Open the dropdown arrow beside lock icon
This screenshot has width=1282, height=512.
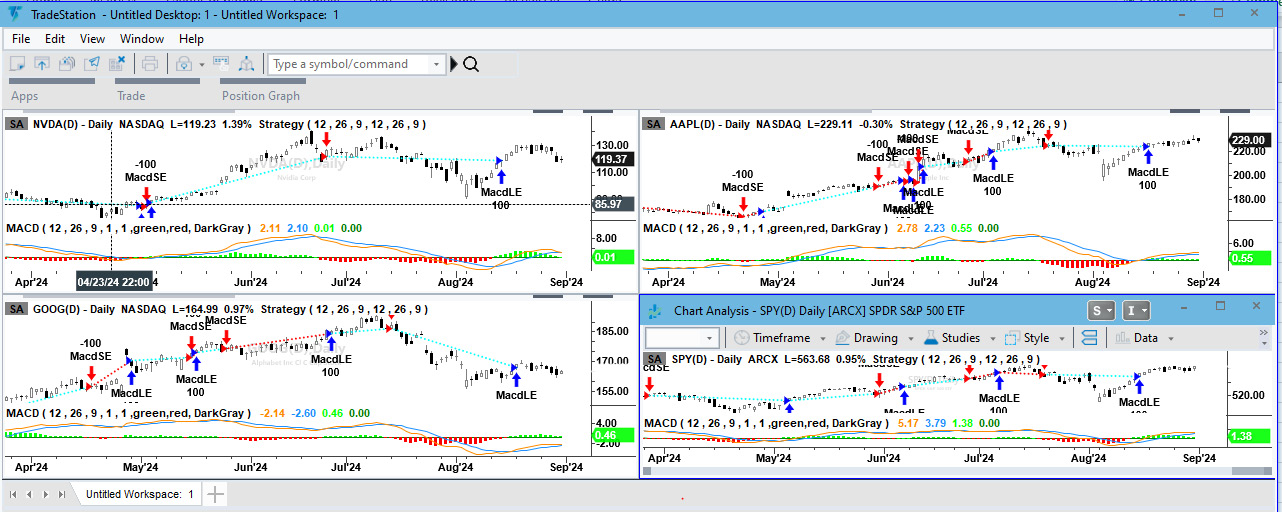click(x=201, y=64)
